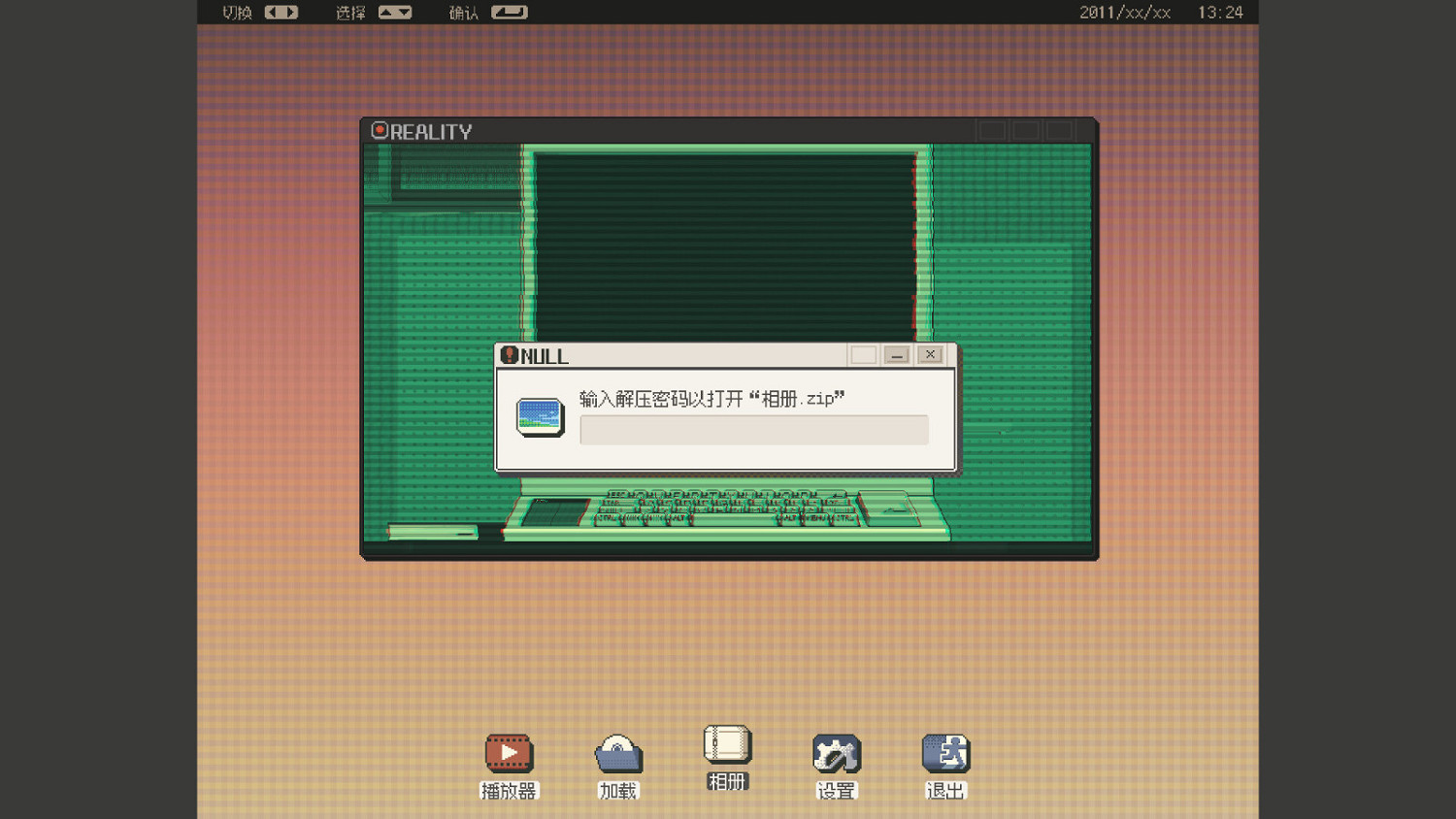Image resolution: width=1456 pixels, height=819 pixels.
Task: Click the warning icon beside NULL title
Action: tap(509, 355)
